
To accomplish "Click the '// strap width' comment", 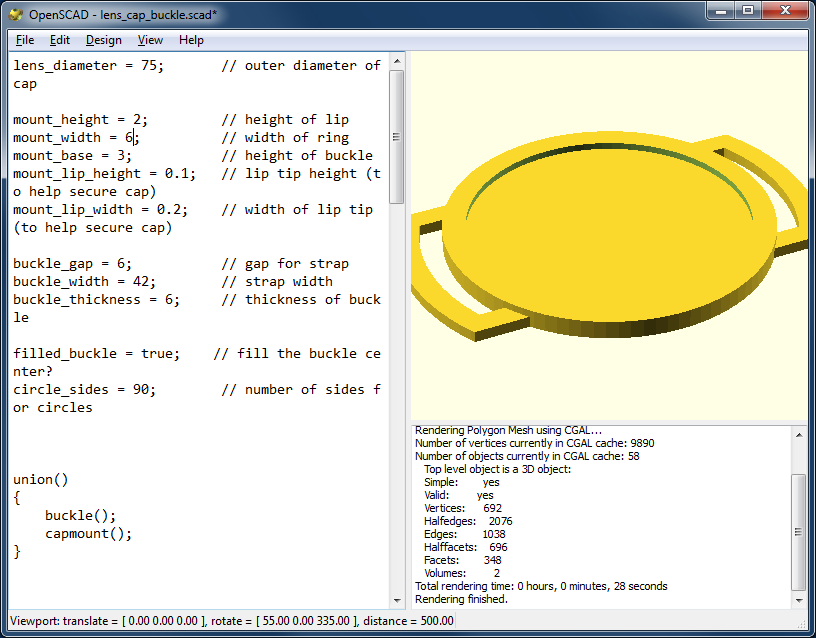I will [x=277, y=282].
